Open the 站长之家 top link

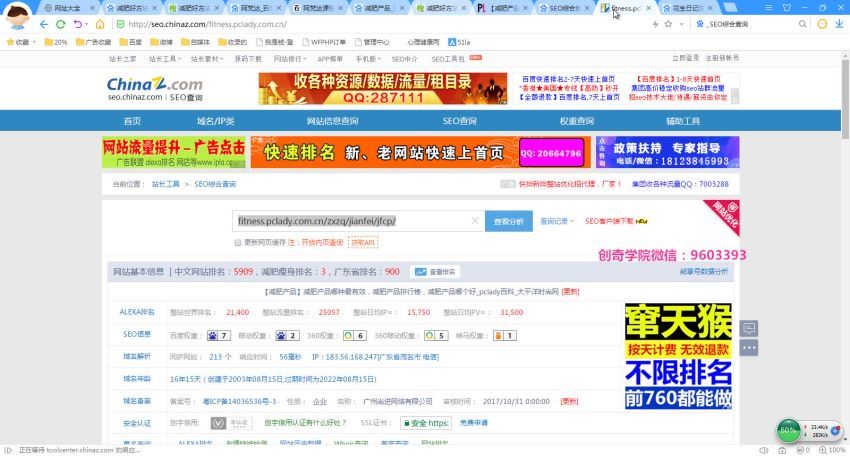pos(123,59)
